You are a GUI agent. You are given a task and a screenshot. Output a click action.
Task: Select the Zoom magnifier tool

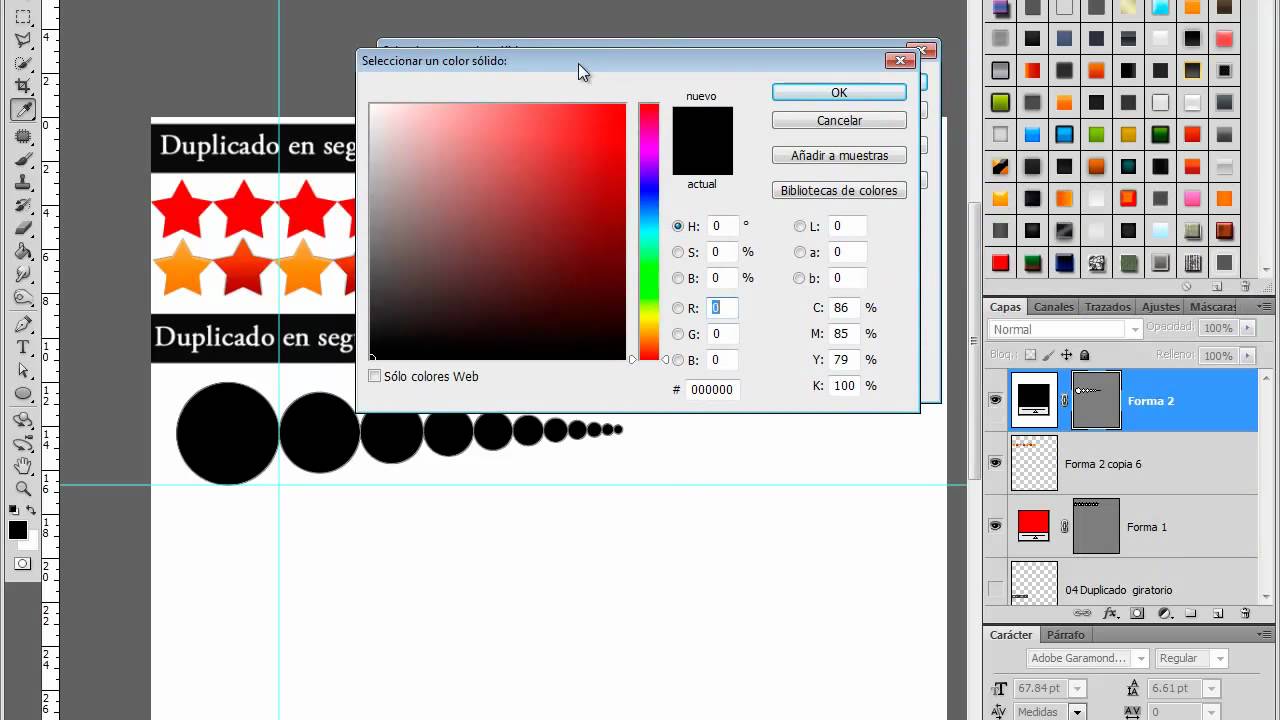(x=23, y=489)
